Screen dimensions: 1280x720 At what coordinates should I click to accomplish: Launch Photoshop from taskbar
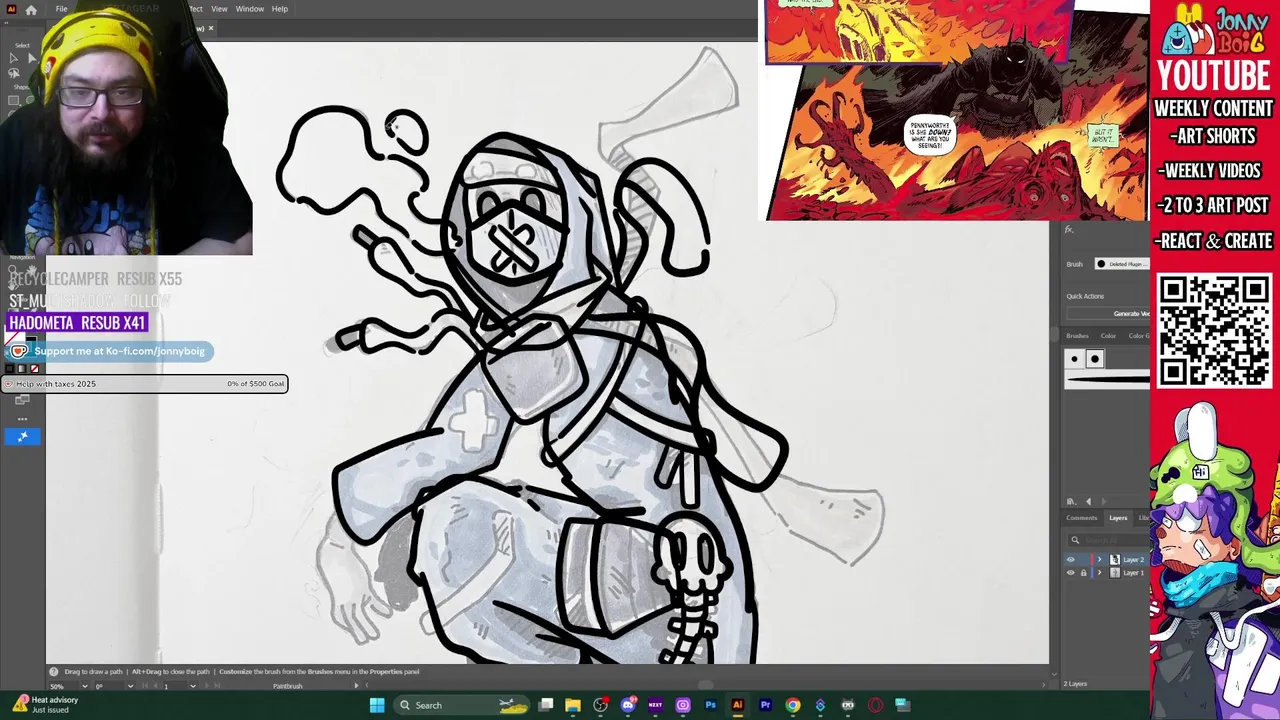[710, 705]
